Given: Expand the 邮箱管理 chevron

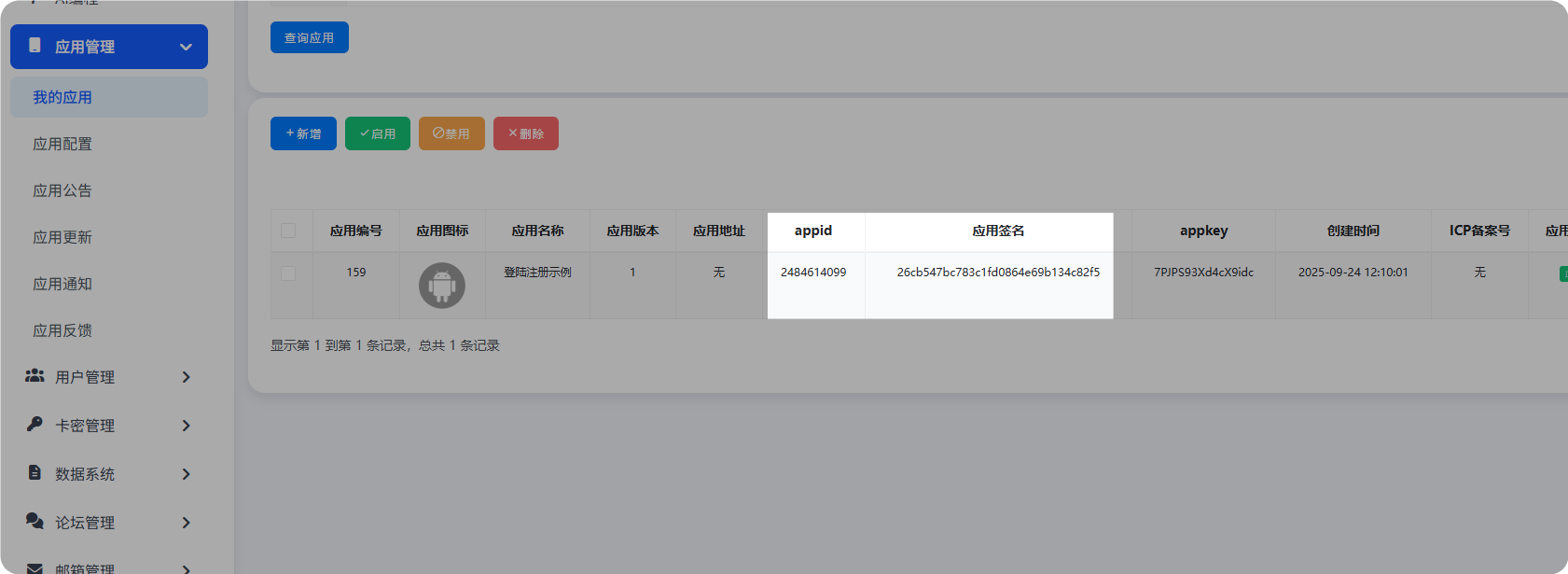Looking at the screenshot, I should pyautogui.click(x=186, y=568).
